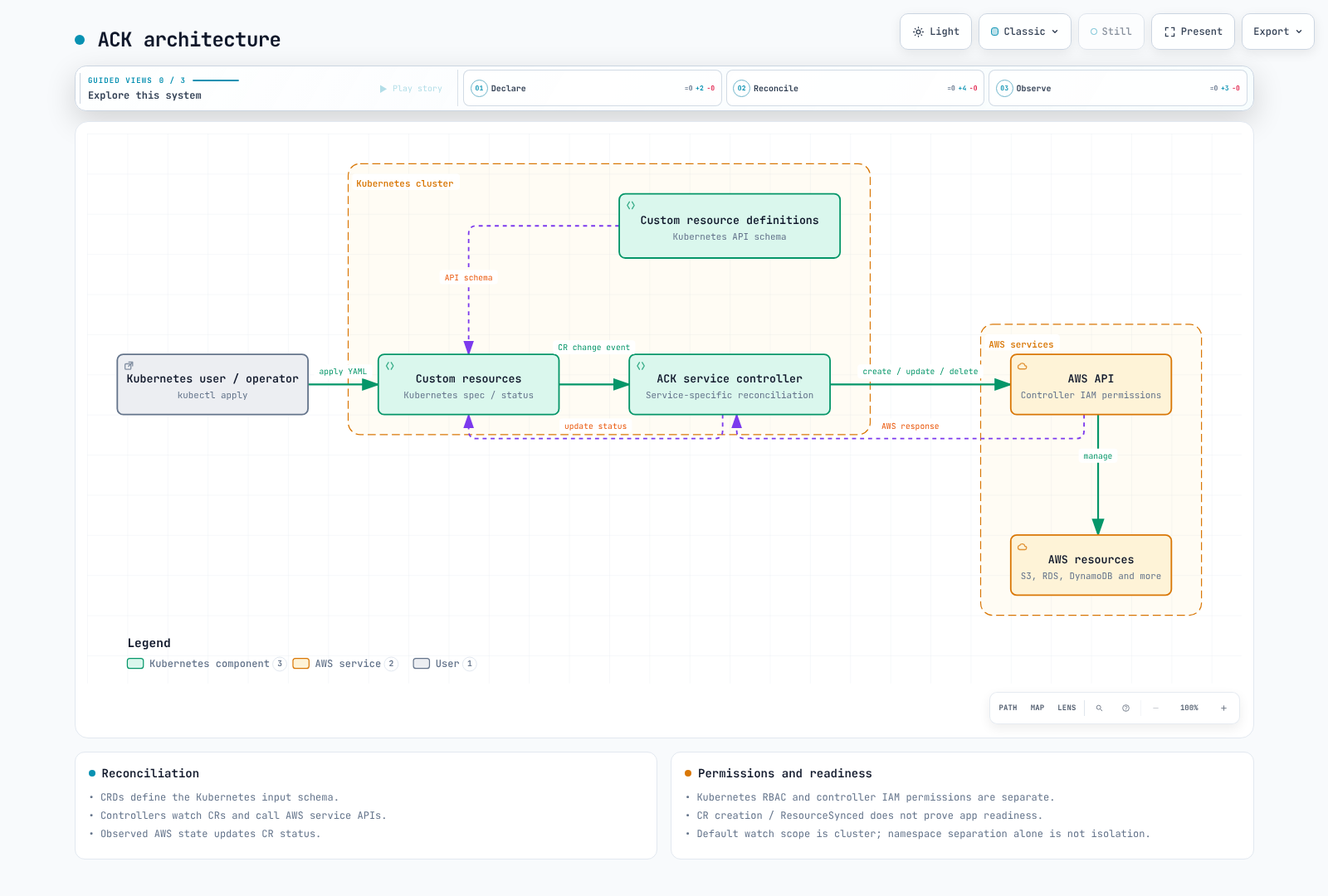Click the 'CR change event' edge label
This screenshot has width=1328, height=896.
[593, 348]
